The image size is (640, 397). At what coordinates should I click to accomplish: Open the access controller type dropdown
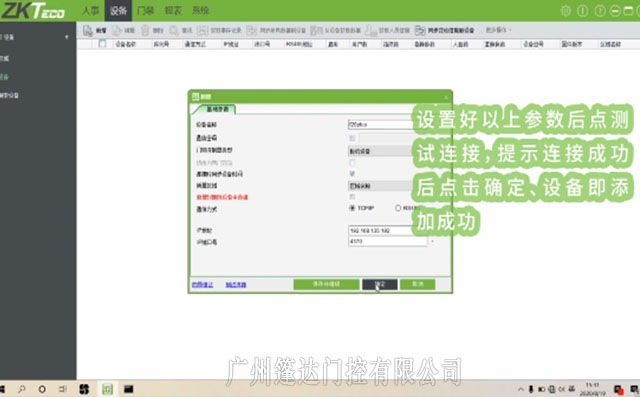380,151
